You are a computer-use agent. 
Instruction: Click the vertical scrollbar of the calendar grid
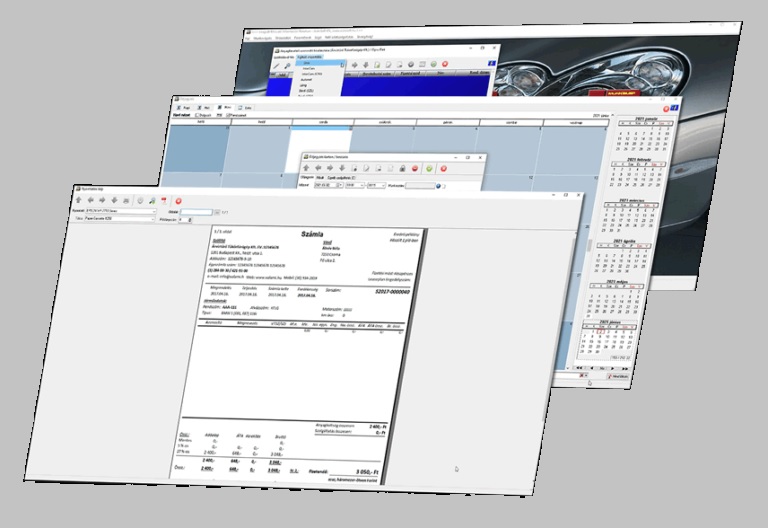590,245
